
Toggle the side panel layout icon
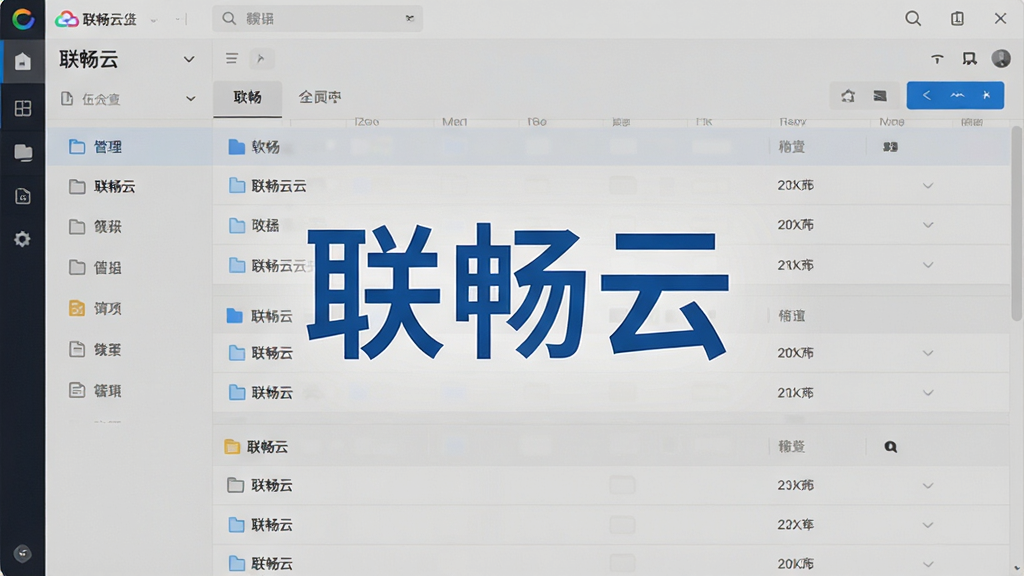coord(957,18)
